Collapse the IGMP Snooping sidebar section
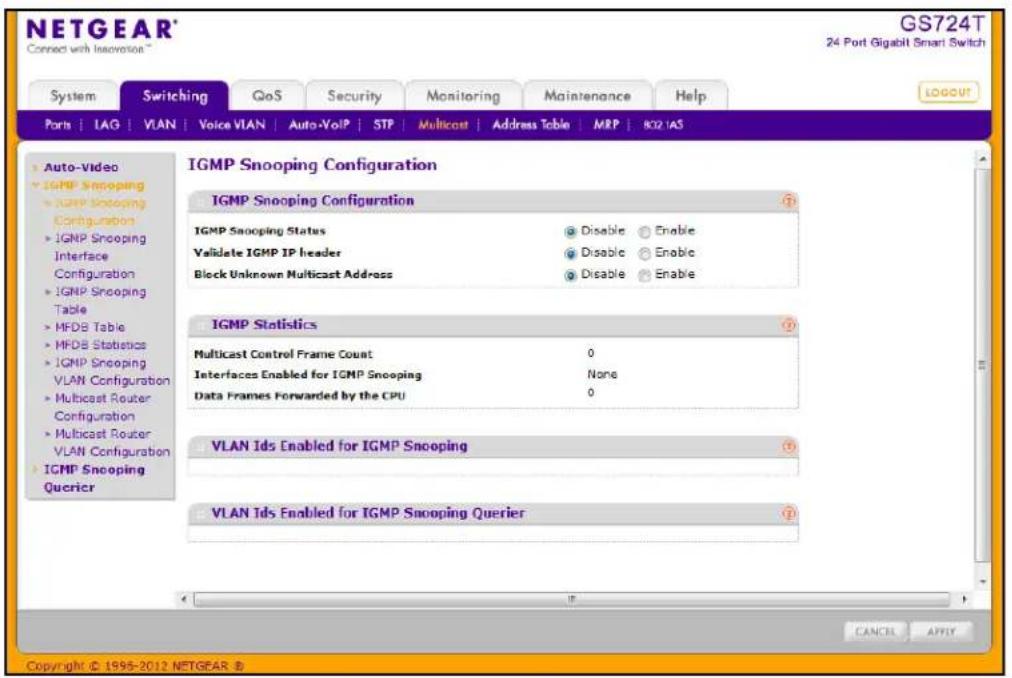Viewport: 1012px width, 678px height. 93,185
